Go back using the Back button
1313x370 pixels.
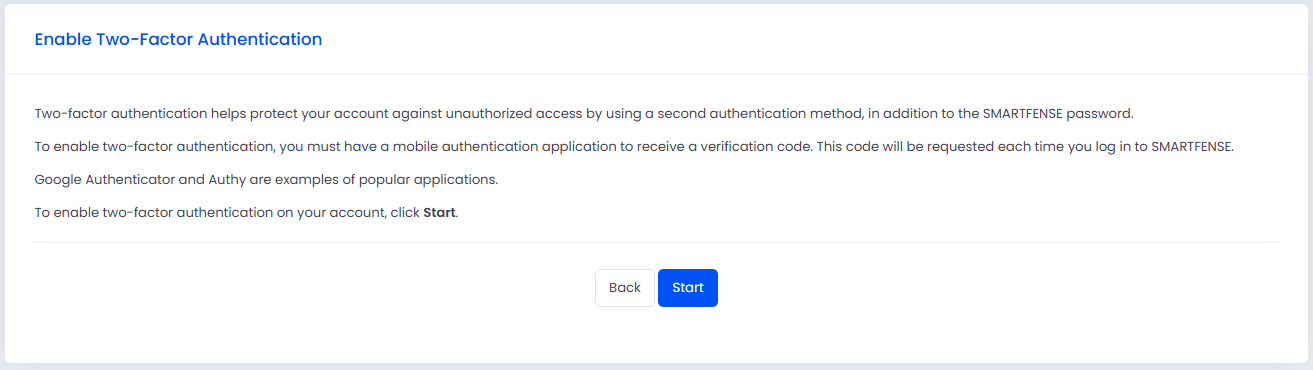(625, 288)
